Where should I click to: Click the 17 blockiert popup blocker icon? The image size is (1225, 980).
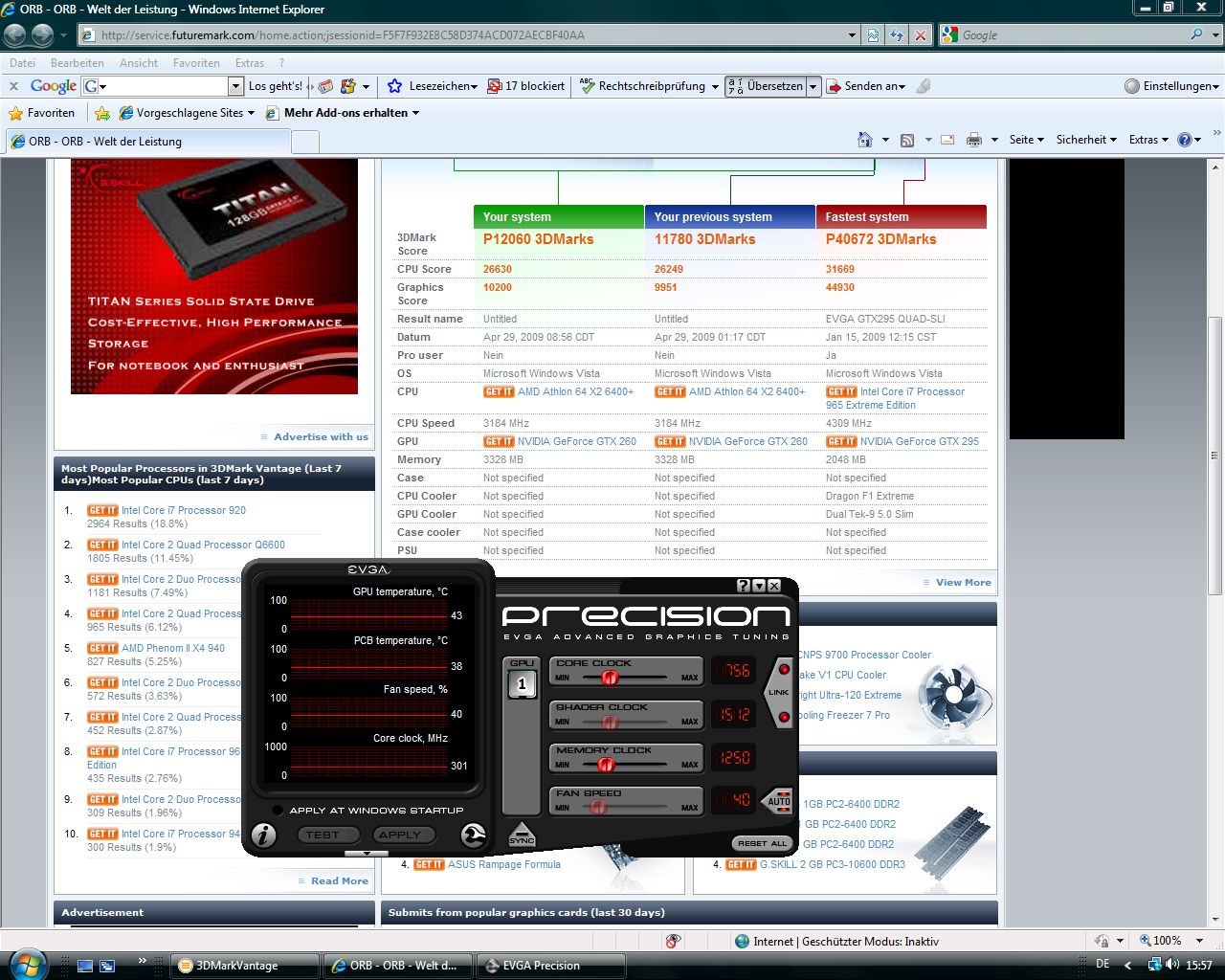pos(494,86)
